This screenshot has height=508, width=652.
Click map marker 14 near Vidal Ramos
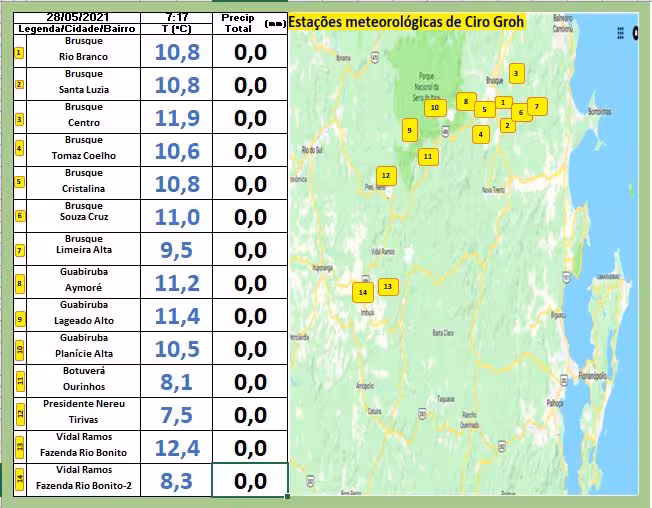tap(363, 292)
